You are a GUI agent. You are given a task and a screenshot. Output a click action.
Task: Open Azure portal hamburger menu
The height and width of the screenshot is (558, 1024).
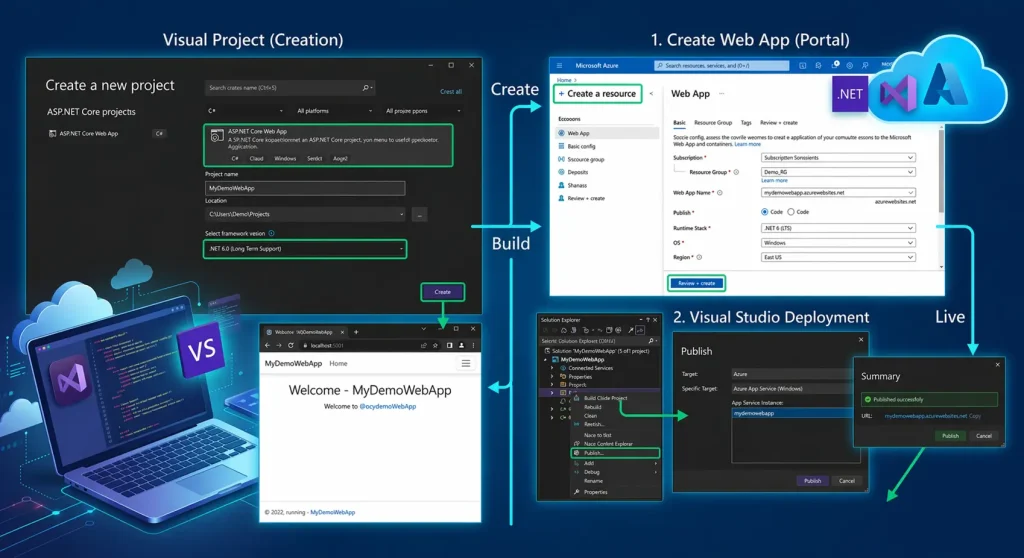tap(559, 65)
